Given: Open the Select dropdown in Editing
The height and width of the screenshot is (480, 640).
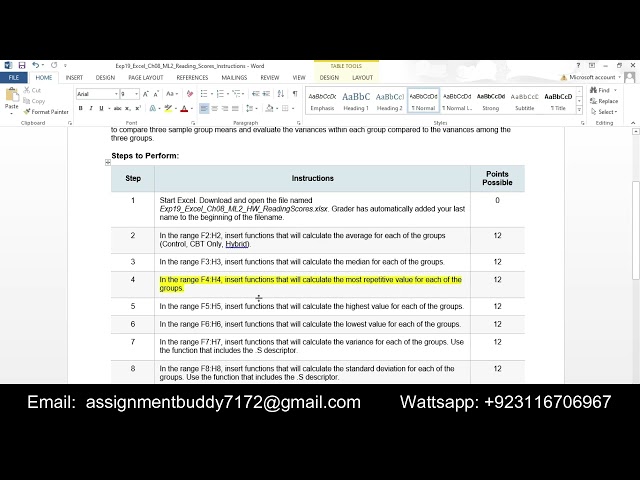Looking at the screenshot, I should click(x=604, y=111).
